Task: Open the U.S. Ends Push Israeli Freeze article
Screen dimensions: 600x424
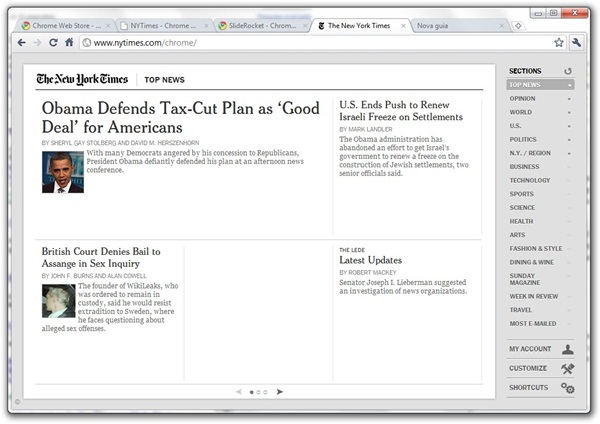Action: [401, 111]
